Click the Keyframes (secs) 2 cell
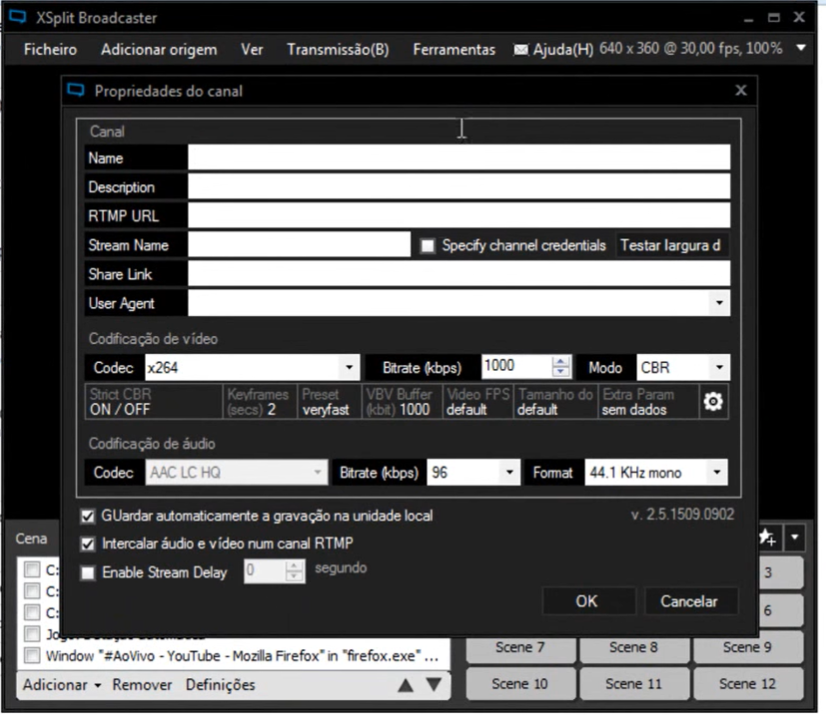The height and width of the screenshot is (715, 826). 260,402
